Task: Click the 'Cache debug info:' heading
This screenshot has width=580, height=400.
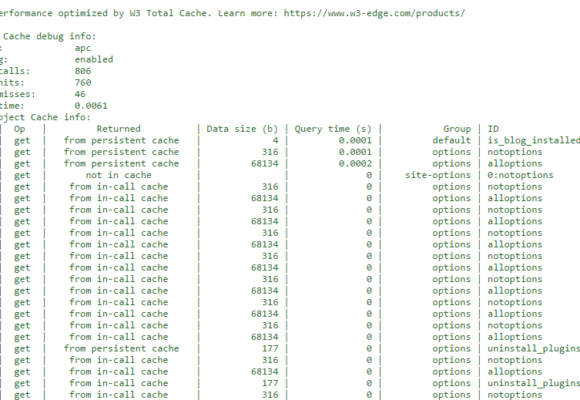Action: point(49,37)
